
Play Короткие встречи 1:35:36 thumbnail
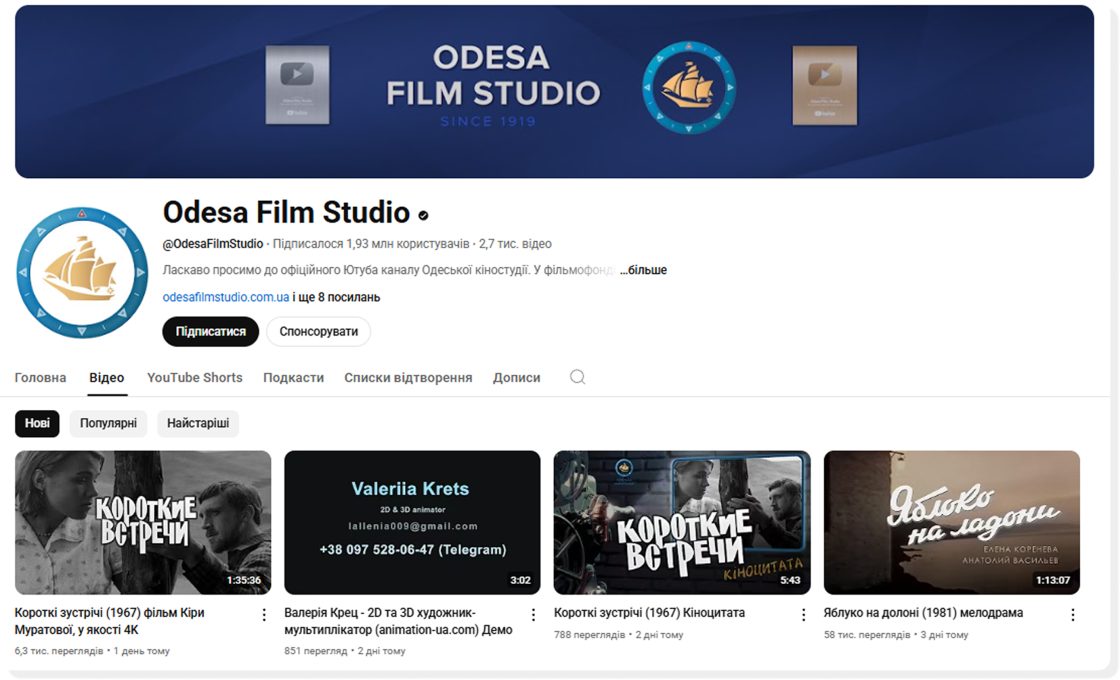click(143, 522)
